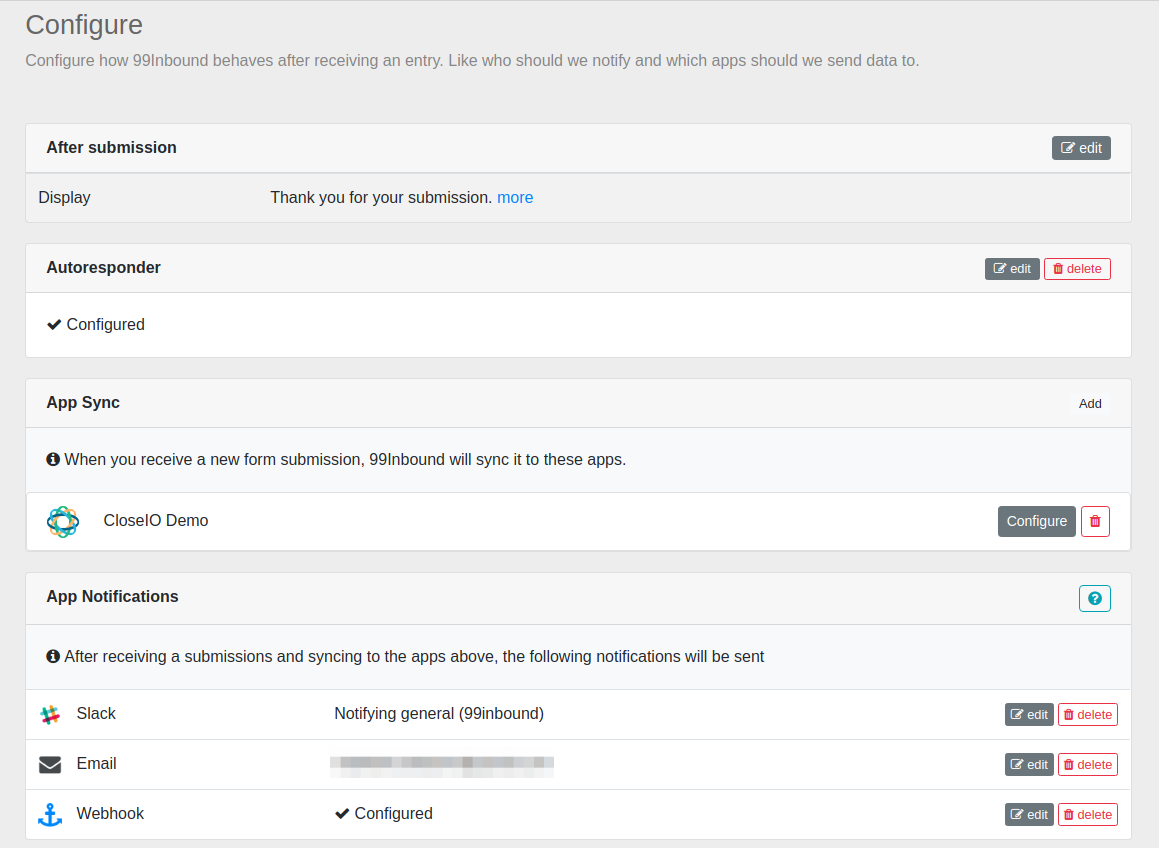Edit the After submission settings
Viewport: 1159px width, 848px height.
point(1081,148)
